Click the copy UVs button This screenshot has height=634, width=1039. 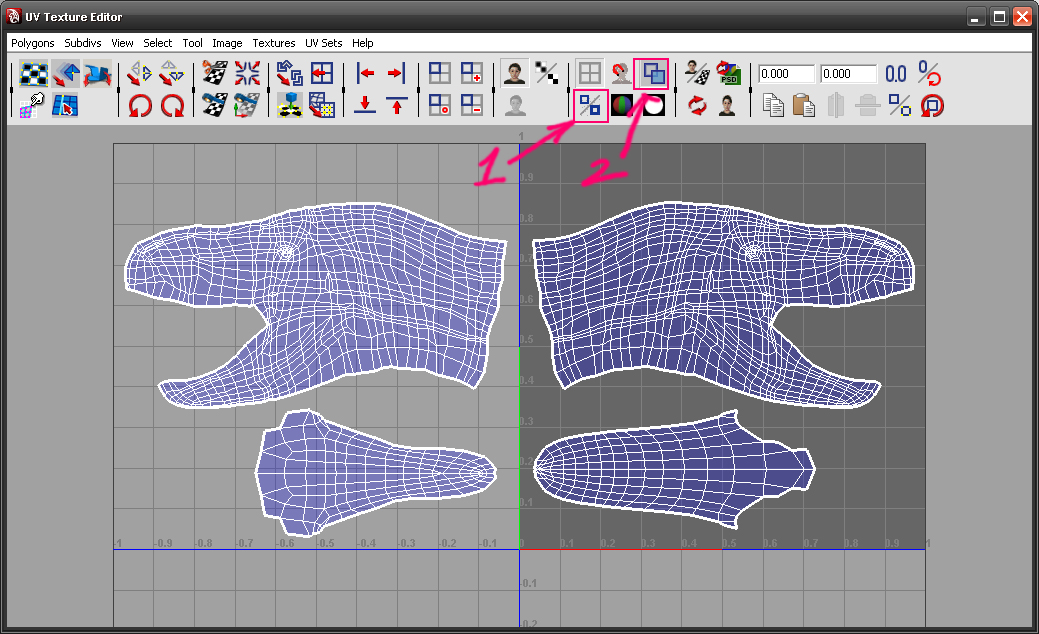[772, 104]
